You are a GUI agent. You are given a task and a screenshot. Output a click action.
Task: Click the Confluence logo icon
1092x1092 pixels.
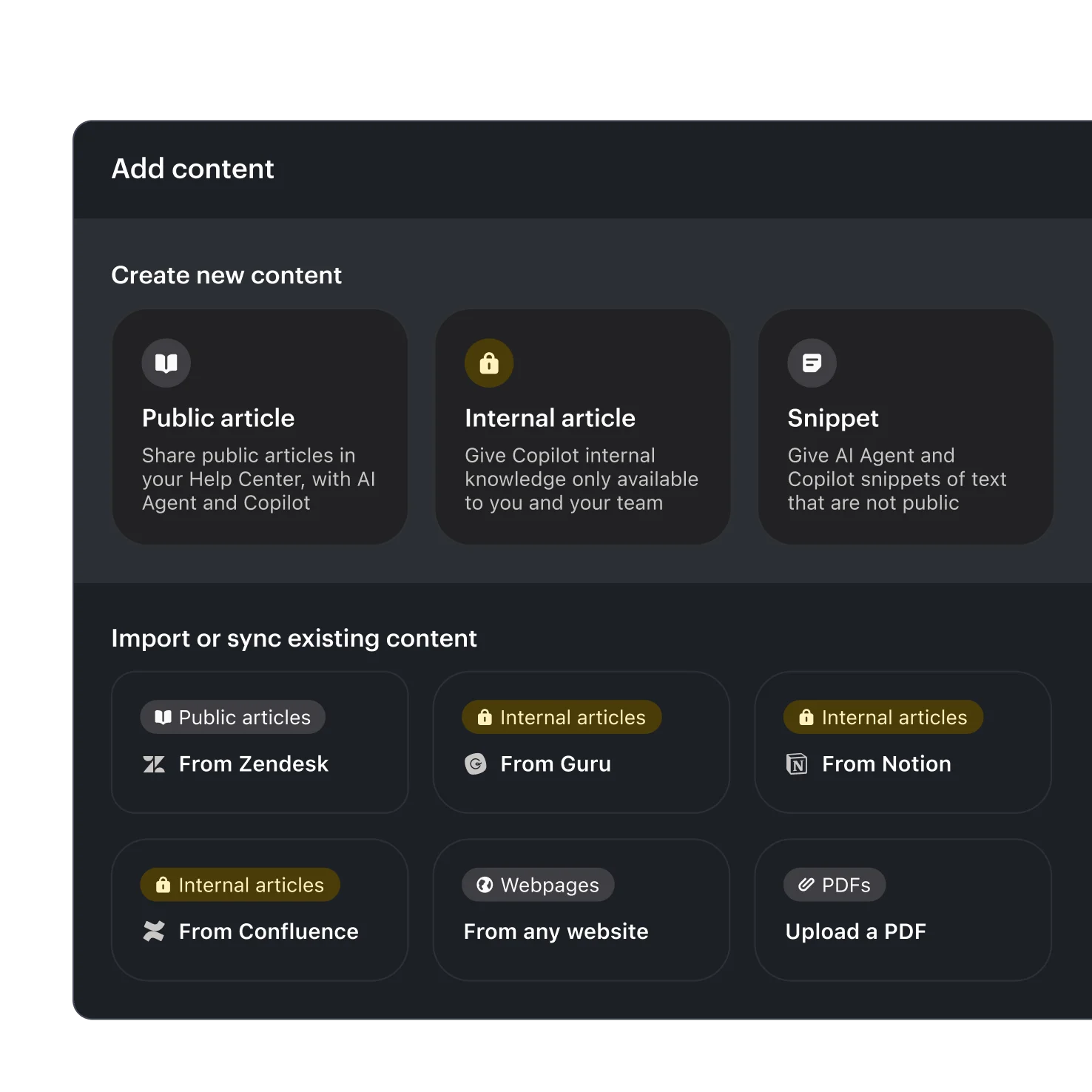click(155, 931)
